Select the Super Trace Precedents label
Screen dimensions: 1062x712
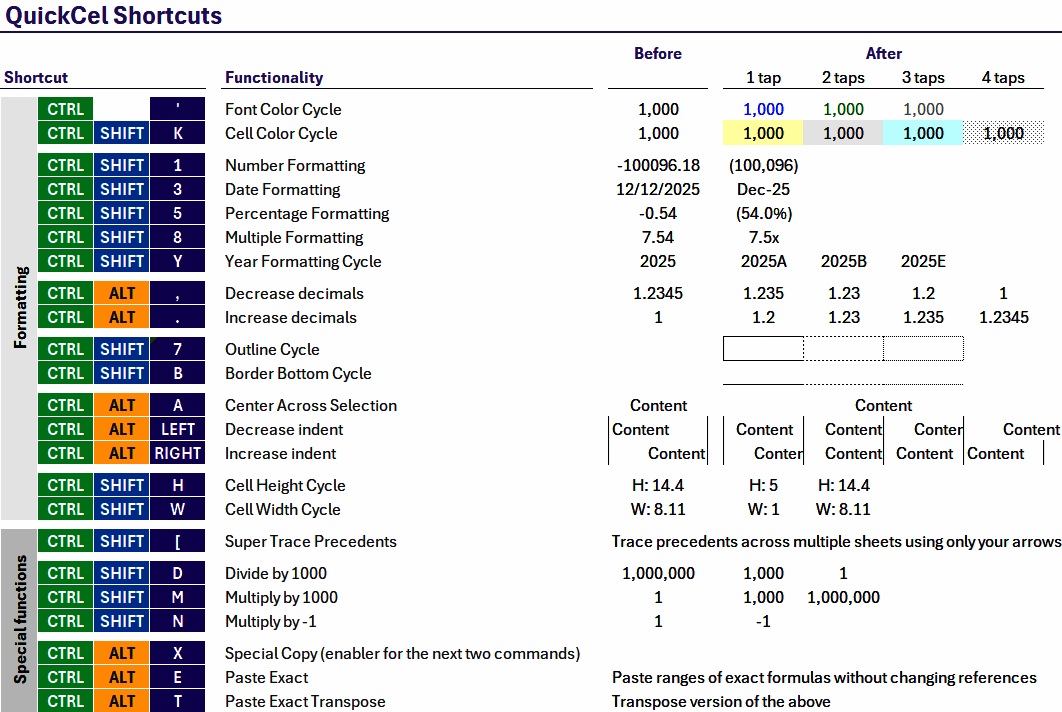(x=311, y=541)
